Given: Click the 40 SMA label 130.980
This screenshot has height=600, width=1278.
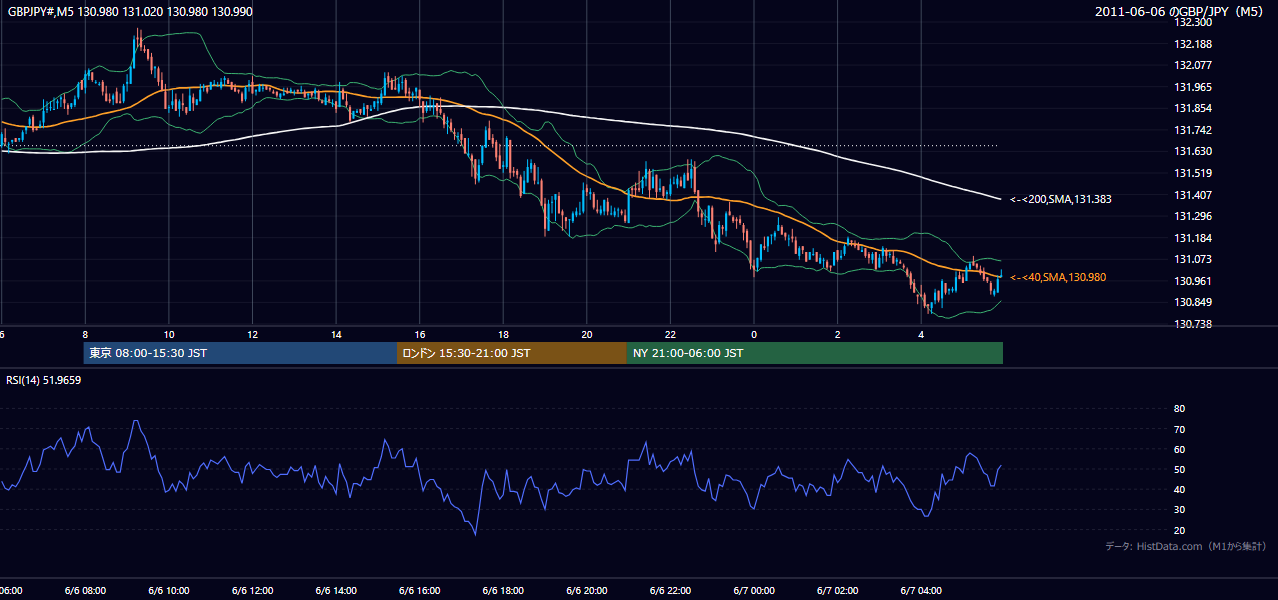Looking at the screenshot, I should [x=1058, y=277].
